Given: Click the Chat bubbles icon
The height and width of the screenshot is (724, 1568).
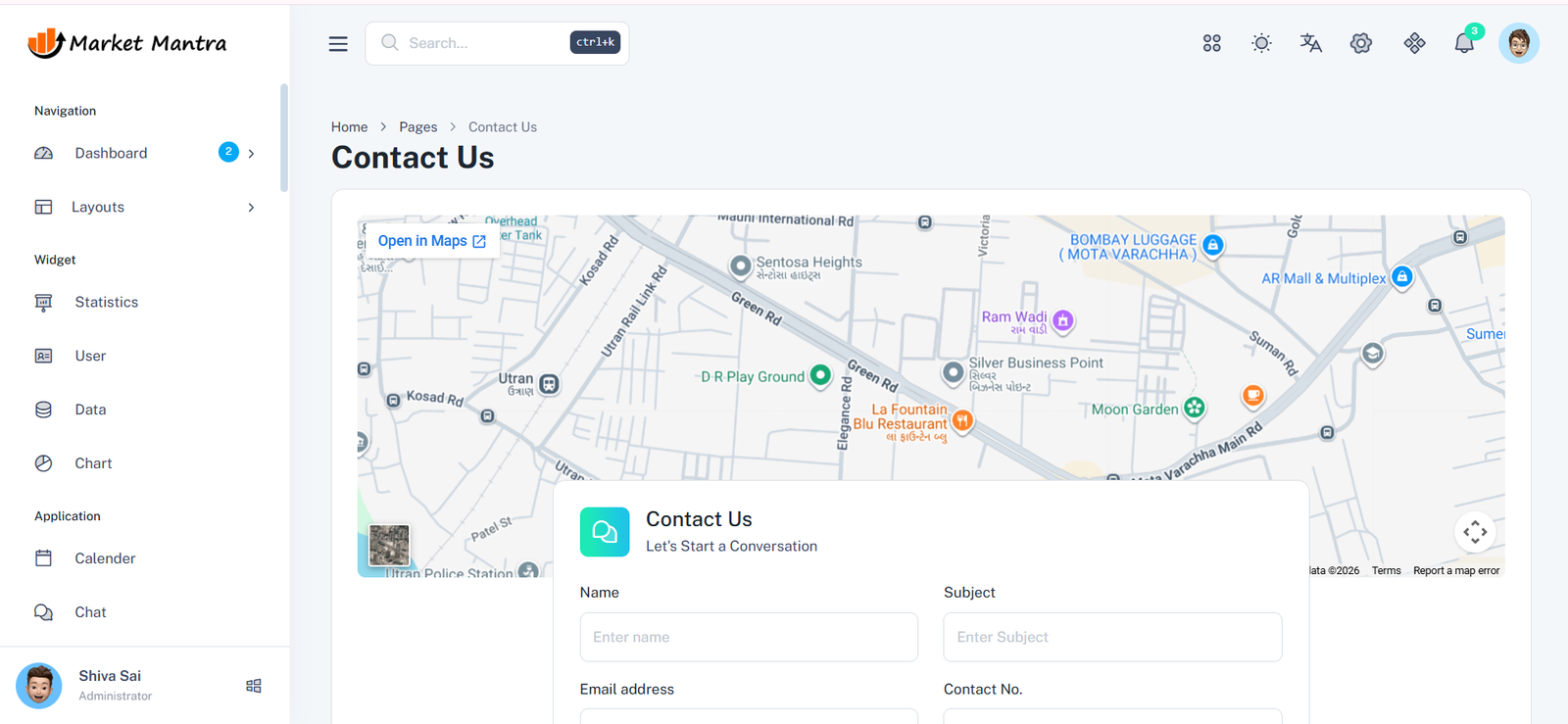Looking at the screenshot, I should 43,612.
